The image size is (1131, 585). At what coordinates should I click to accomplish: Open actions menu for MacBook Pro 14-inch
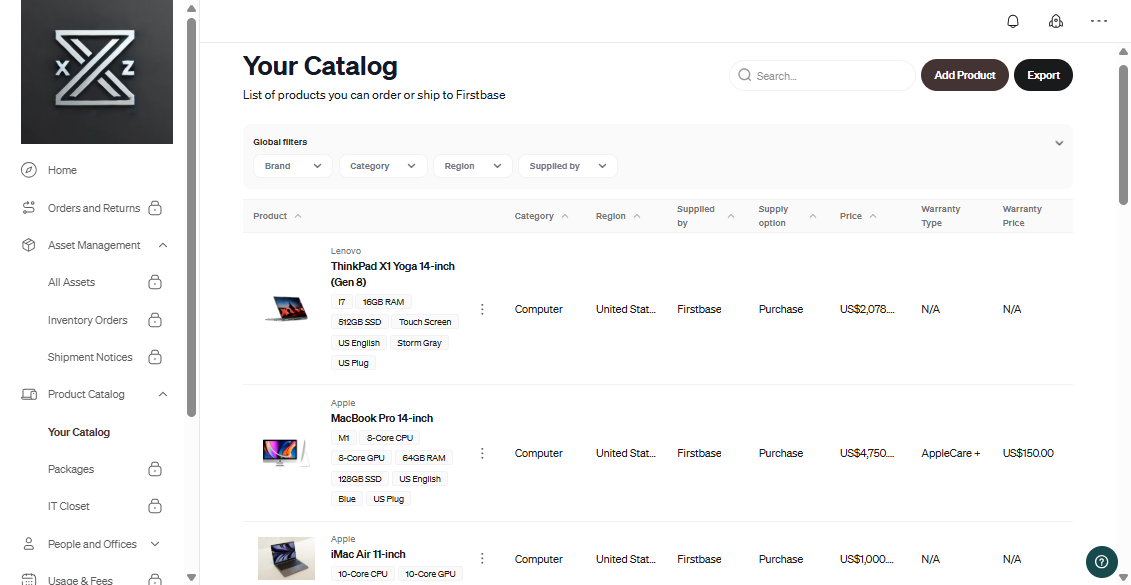(482, 453)
